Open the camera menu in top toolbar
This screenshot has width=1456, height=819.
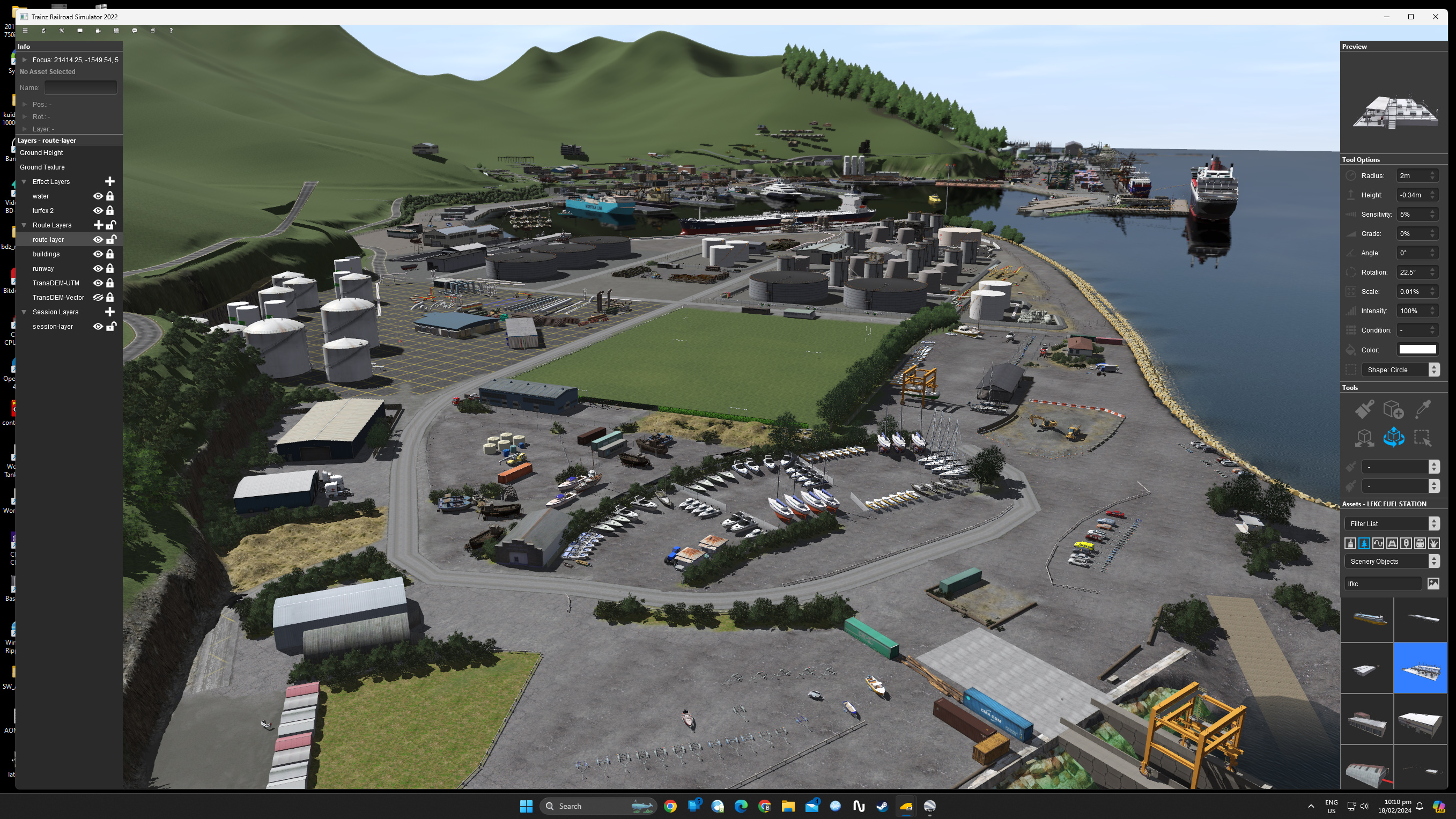(98, 31)
